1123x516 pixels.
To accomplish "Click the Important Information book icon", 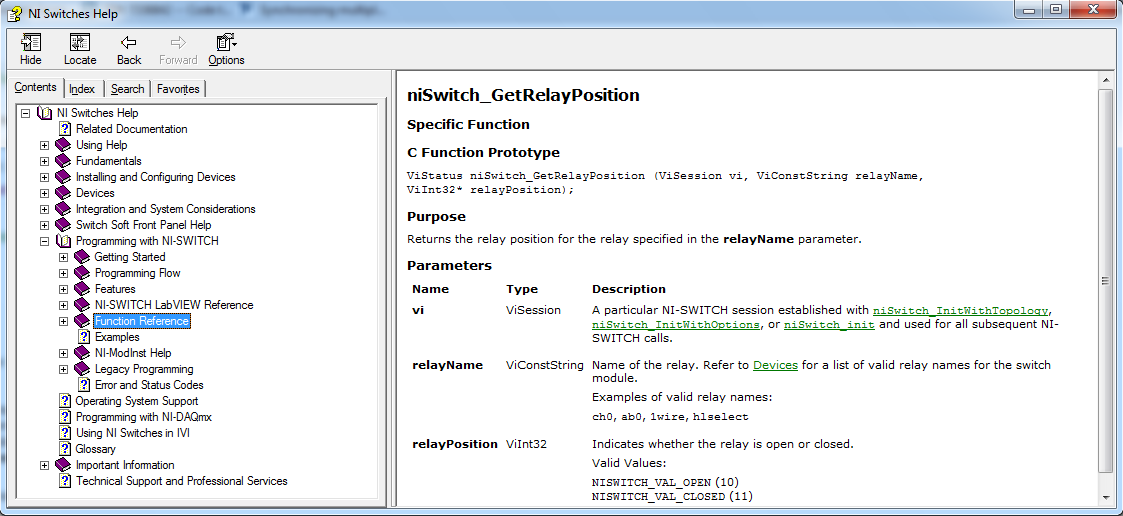I will click(63, 465).
